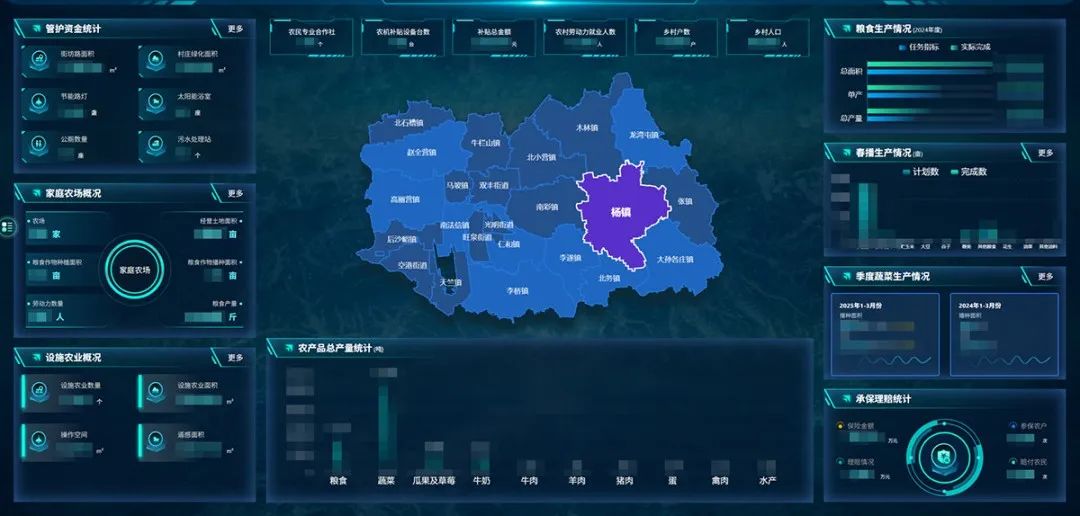Click the 村庄绿化面积 icon
The height and width of the screenshot is (516, 1080).
[155, 61]
